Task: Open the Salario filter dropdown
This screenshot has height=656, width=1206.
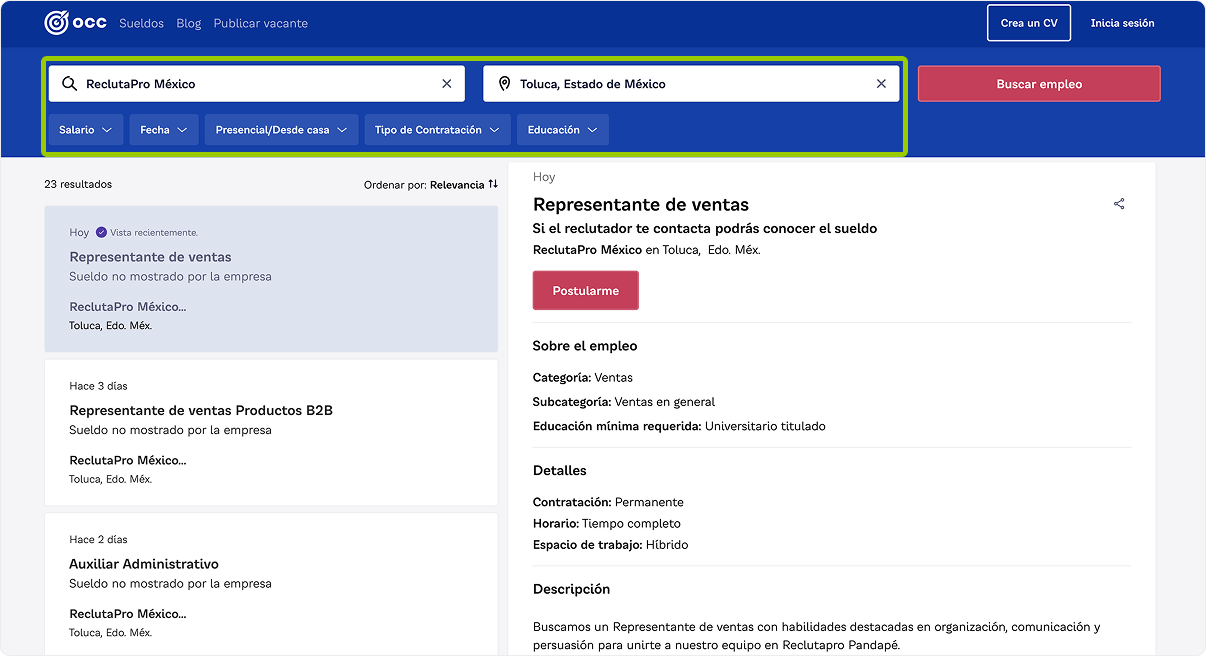Action: [x=86, y=129]
